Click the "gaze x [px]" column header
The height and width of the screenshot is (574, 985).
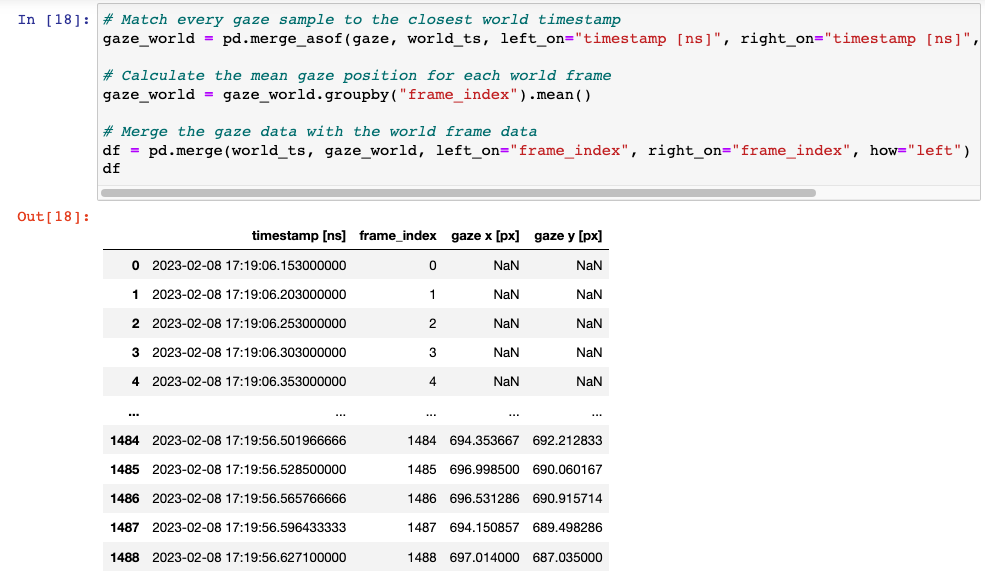point(485,236)
